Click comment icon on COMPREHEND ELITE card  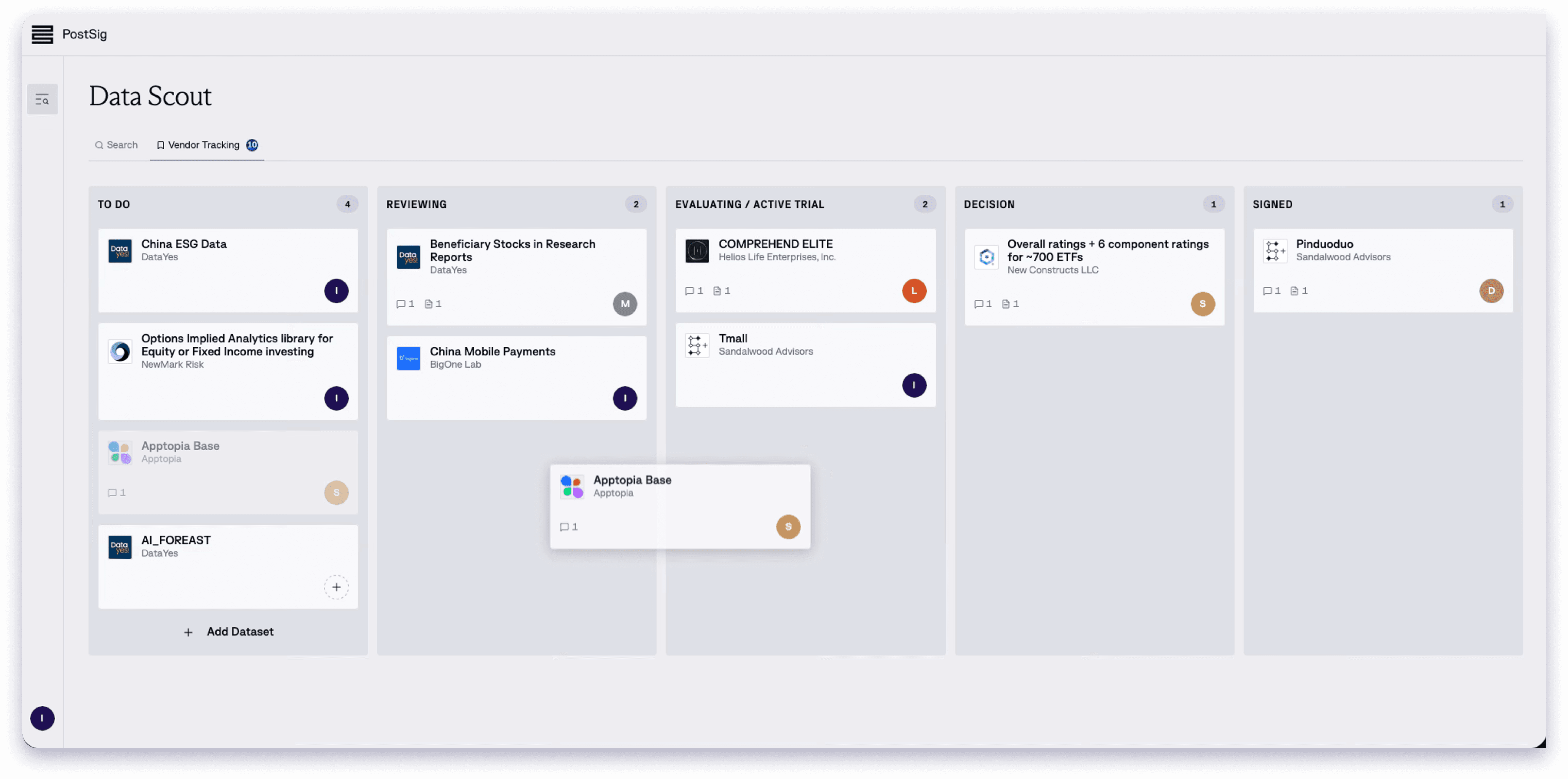click(x=689, y=291)
